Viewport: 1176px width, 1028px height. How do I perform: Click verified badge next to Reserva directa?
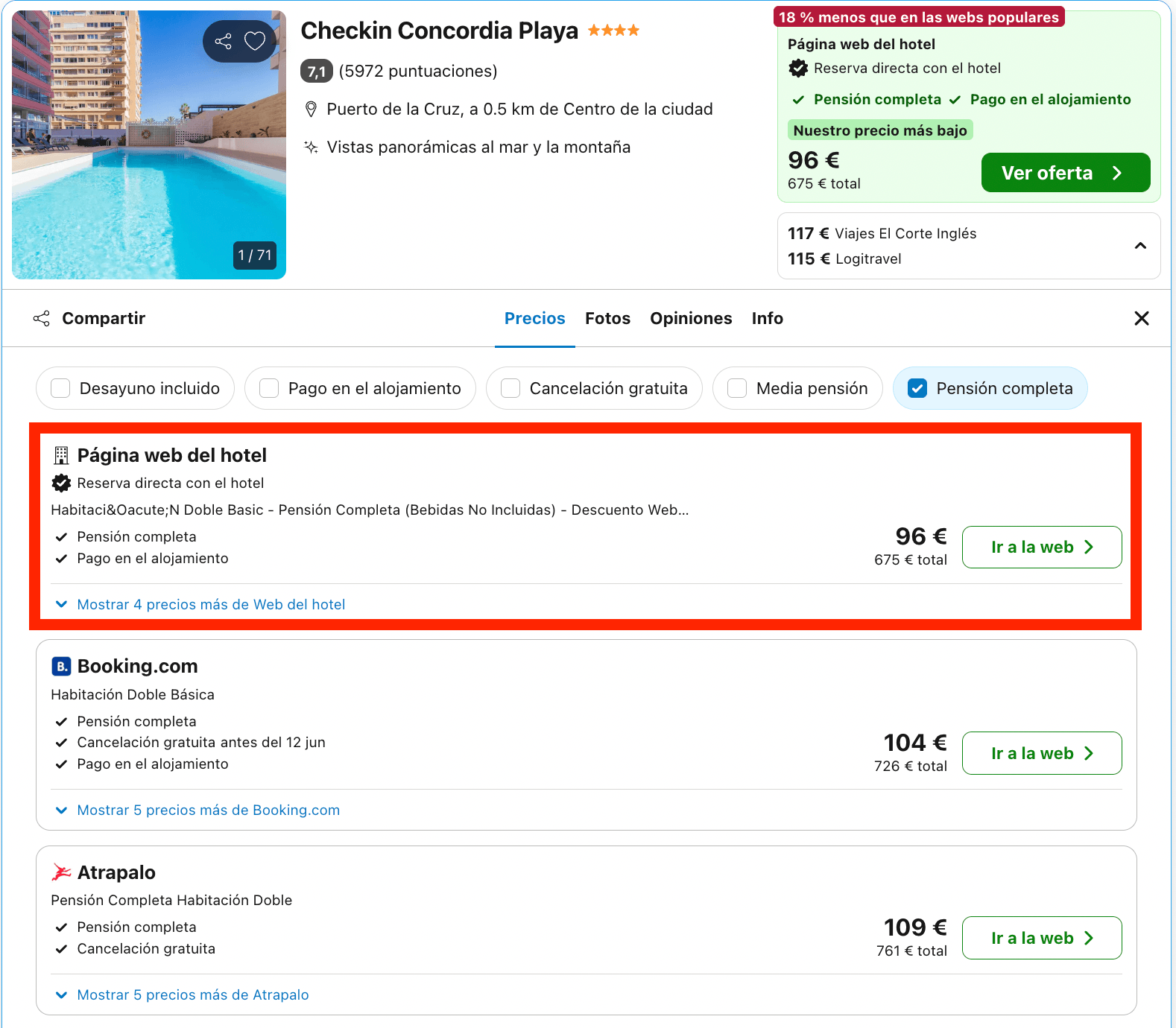[61, 483]
